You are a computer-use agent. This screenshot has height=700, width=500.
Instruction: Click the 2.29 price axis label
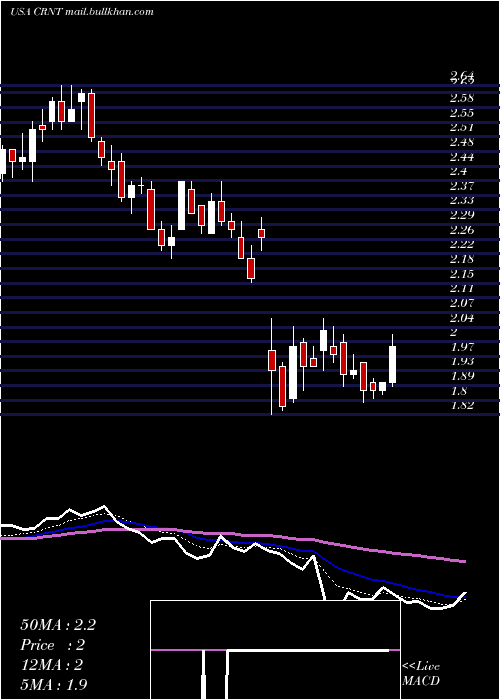(462, 215)
